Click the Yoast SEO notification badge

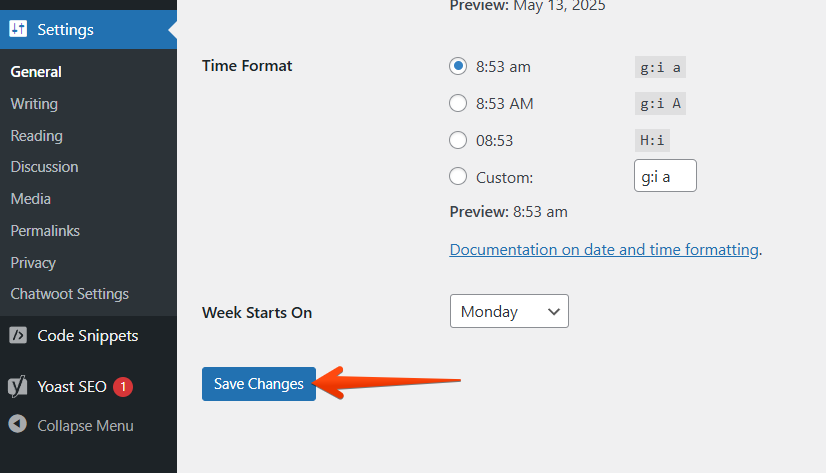(123, 387)
